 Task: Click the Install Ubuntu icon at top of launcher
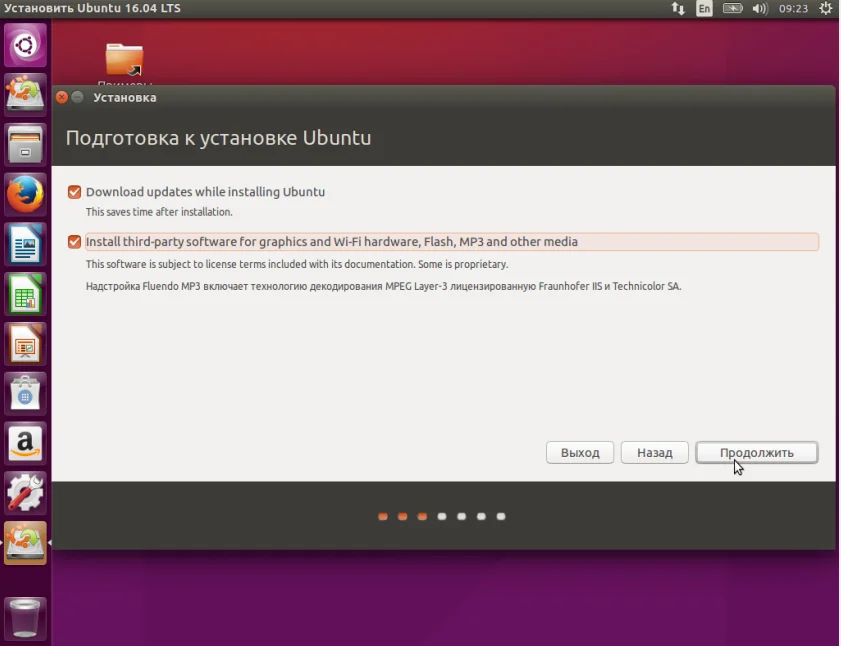coord(25,94)
